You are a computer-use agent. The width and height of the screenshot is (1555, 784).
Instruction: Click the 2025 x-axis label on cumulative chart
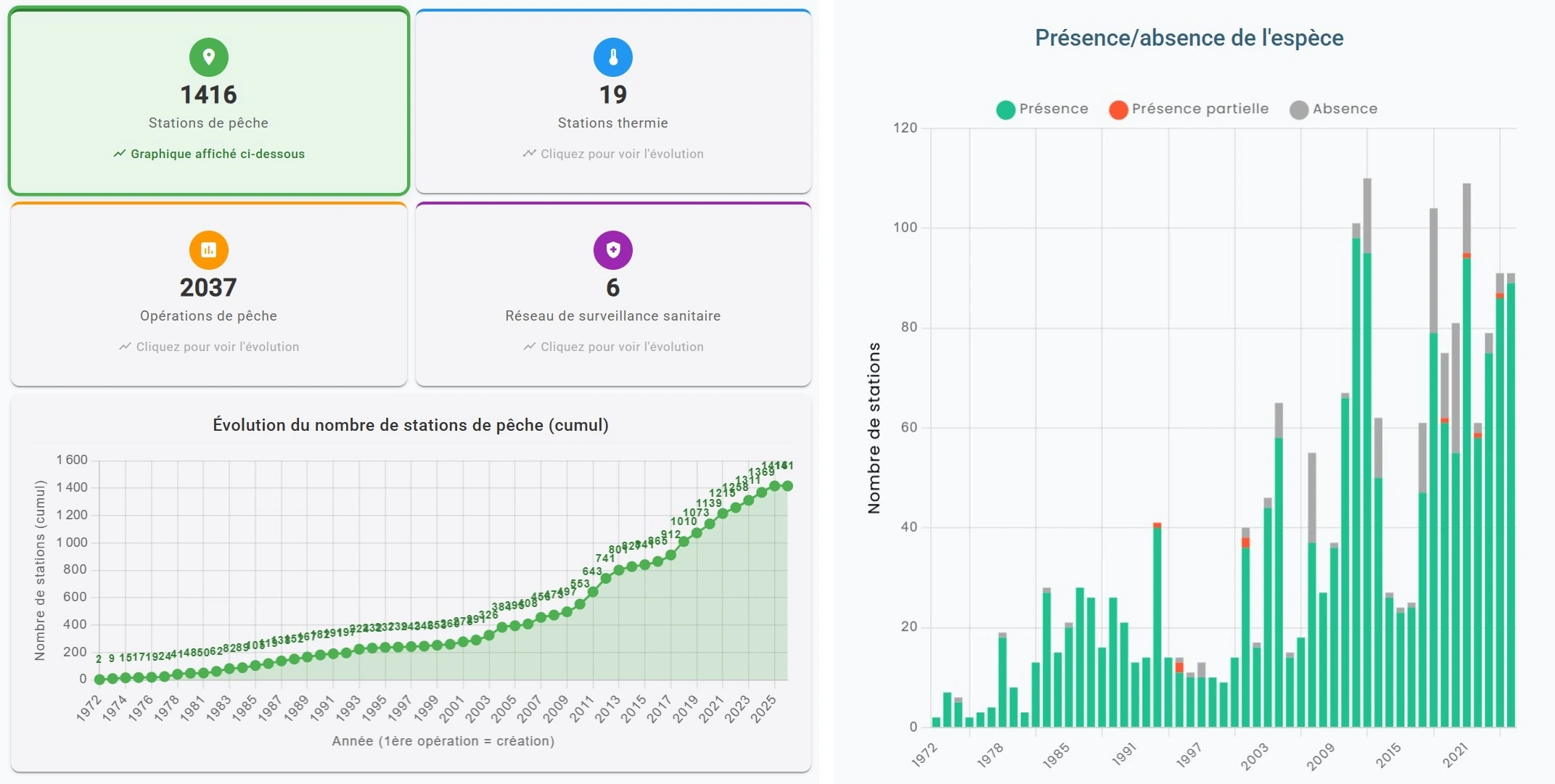pos(764,709)
